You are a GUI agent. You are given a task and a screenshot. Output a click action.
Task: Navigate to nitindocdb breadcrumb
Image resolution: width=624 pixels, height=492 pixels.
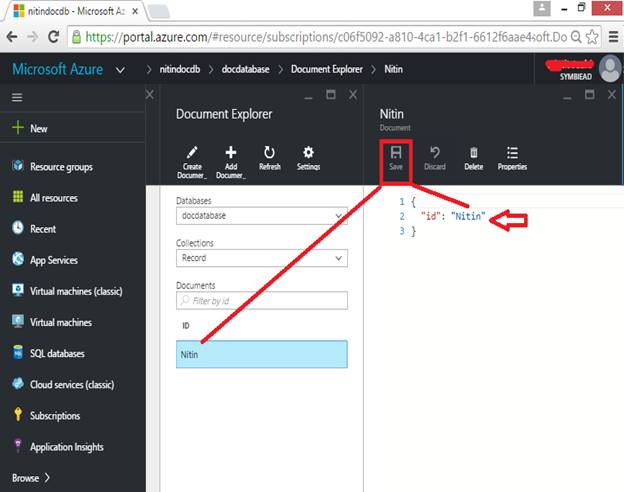180,69
